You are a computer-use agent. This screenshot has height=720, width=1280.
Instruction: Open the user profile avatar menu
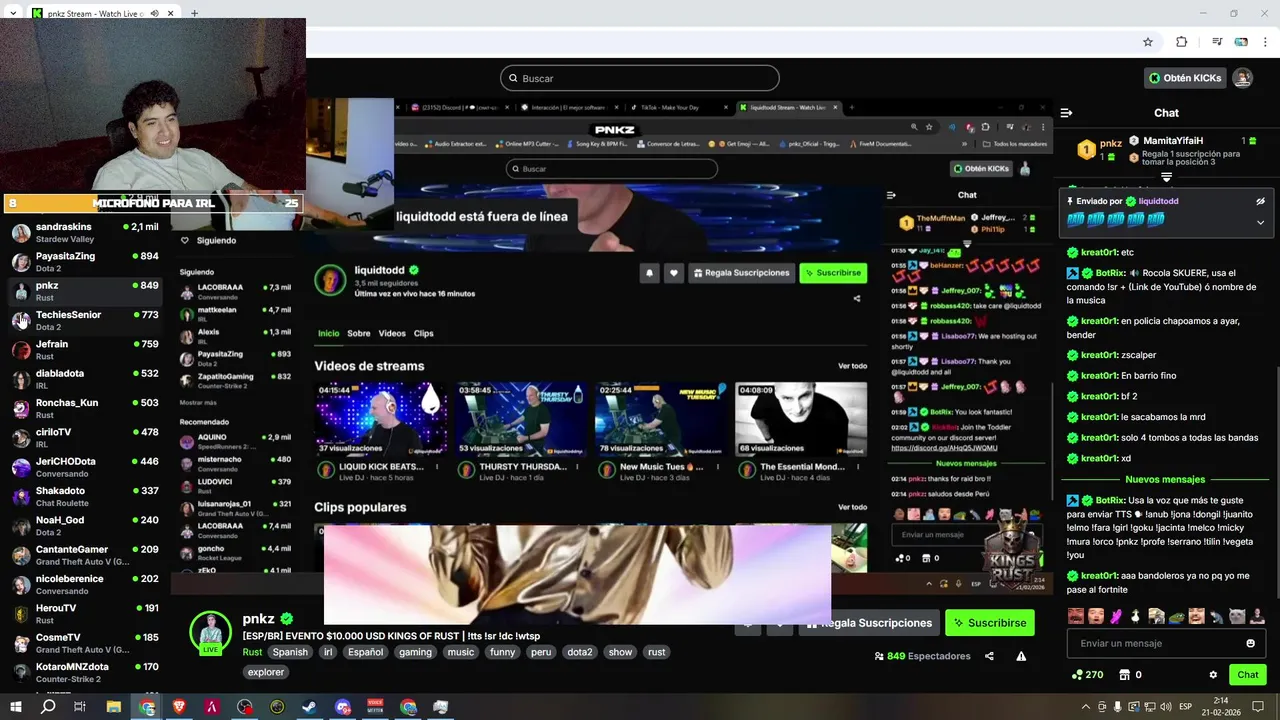tap(1242, 78)
